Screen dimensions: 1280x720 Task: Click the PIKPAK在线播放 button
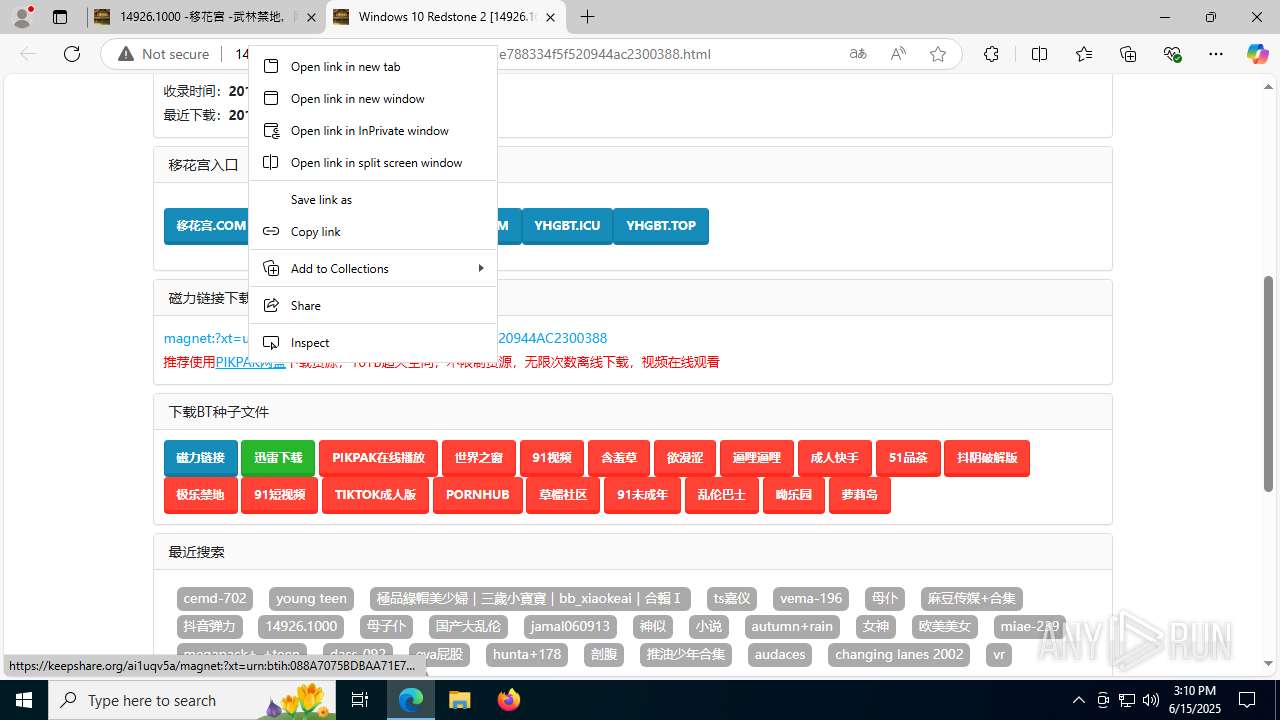tap(379, 458)
